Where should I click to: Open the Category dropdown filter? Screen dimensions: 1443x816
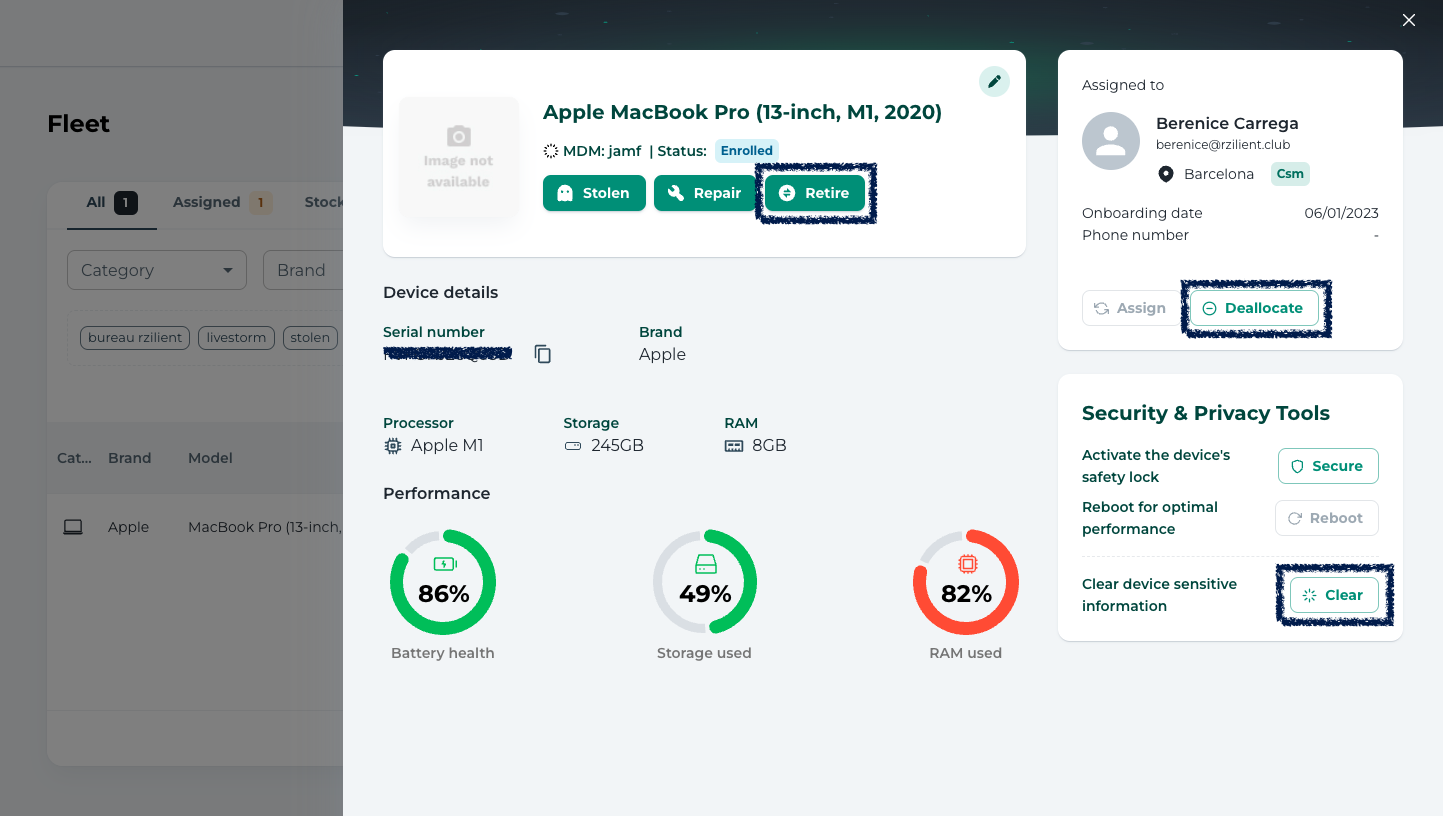click(157, 270)
